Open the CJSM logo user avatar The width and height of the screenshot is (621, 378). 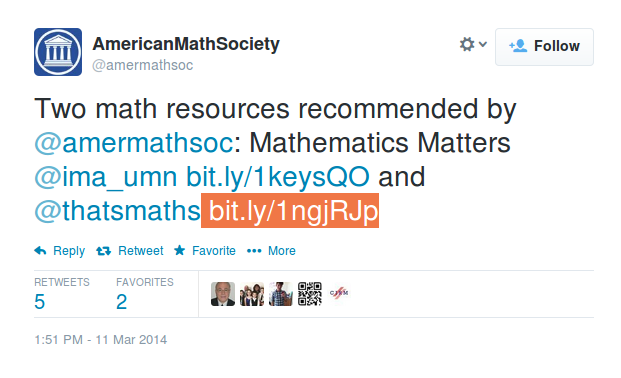point(339,294)
